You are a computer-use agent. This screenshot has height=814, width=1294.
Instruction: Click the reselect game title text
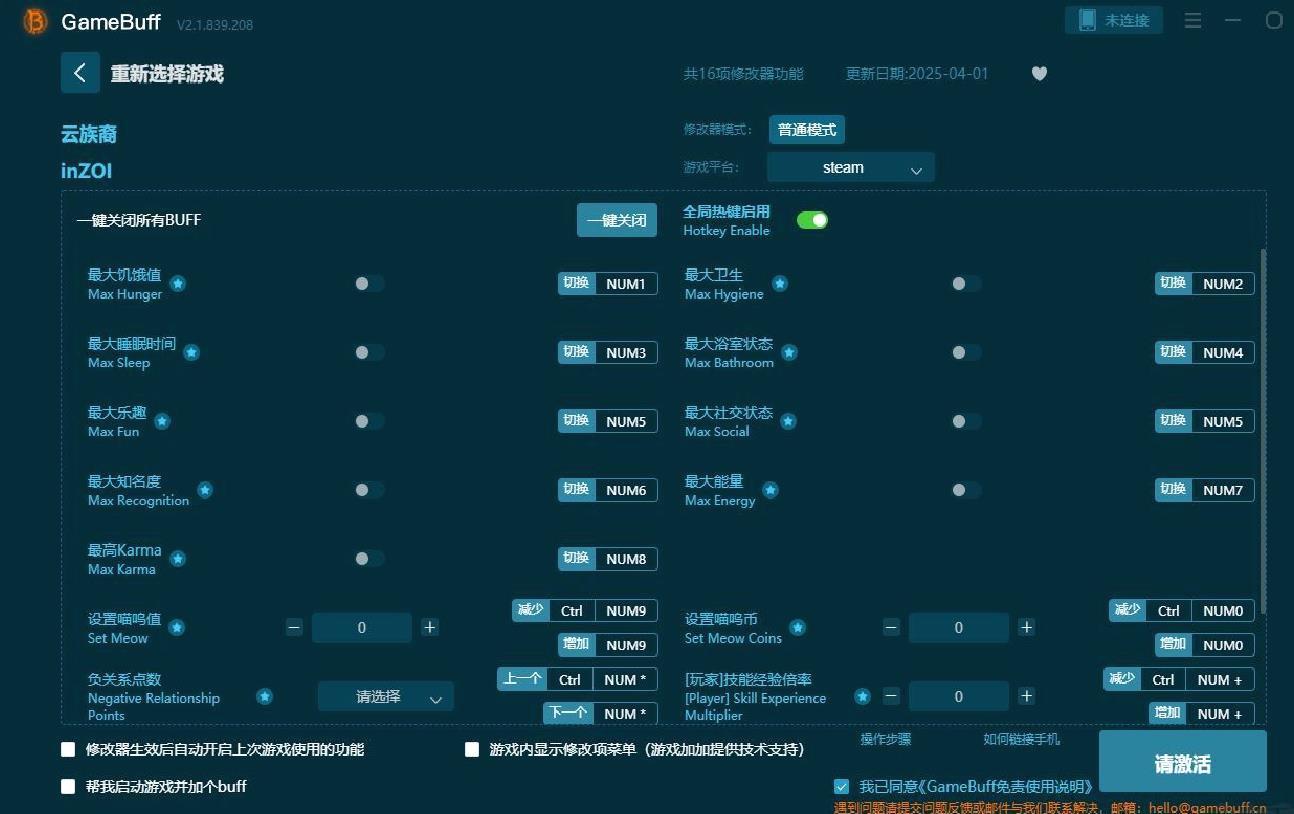coord(167,74)
